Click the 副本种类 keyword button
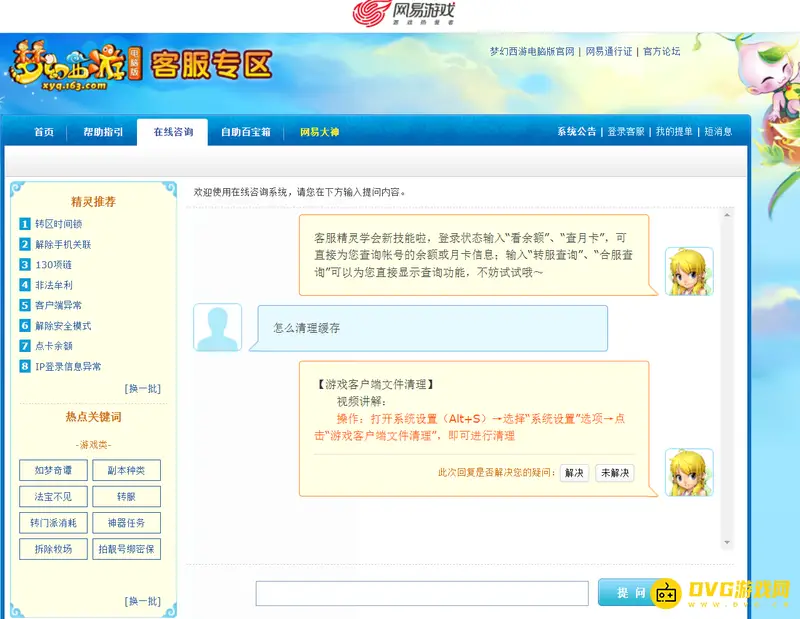The image size is (800, 619). (x=127, y=470)
